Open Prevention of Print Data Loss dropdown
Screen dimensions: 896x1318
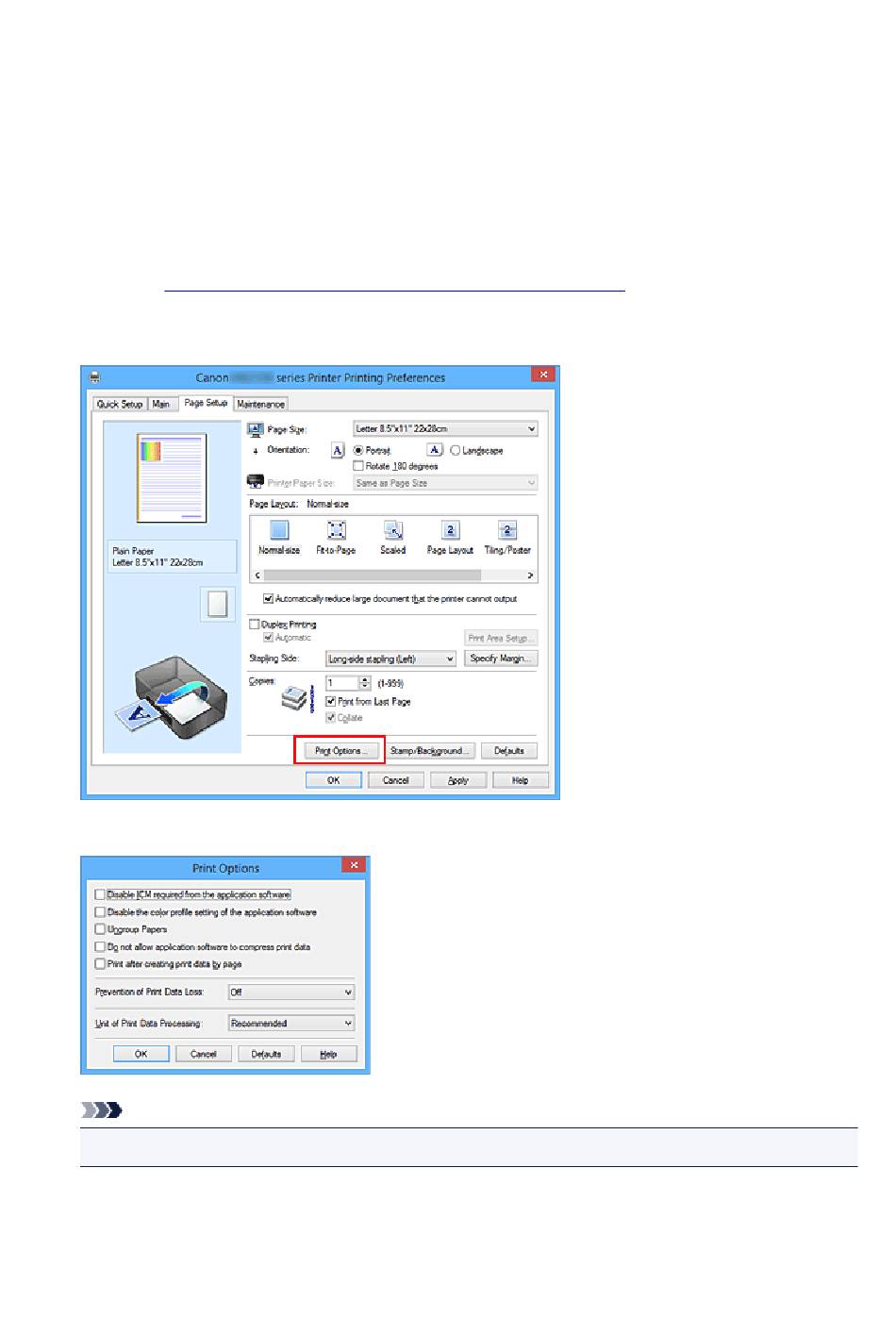pyautogui.click(x=291, y=992)
